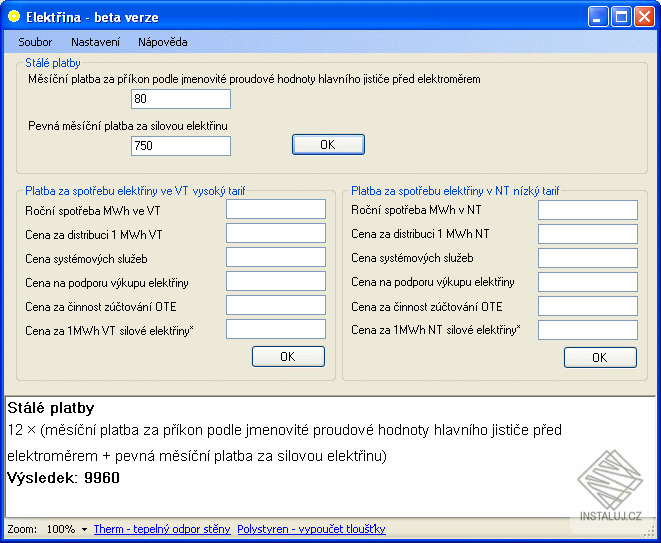Click the fixed monthly payment field showing 750
The height and width of the screenshot is (543, 661).
(181, 146)
